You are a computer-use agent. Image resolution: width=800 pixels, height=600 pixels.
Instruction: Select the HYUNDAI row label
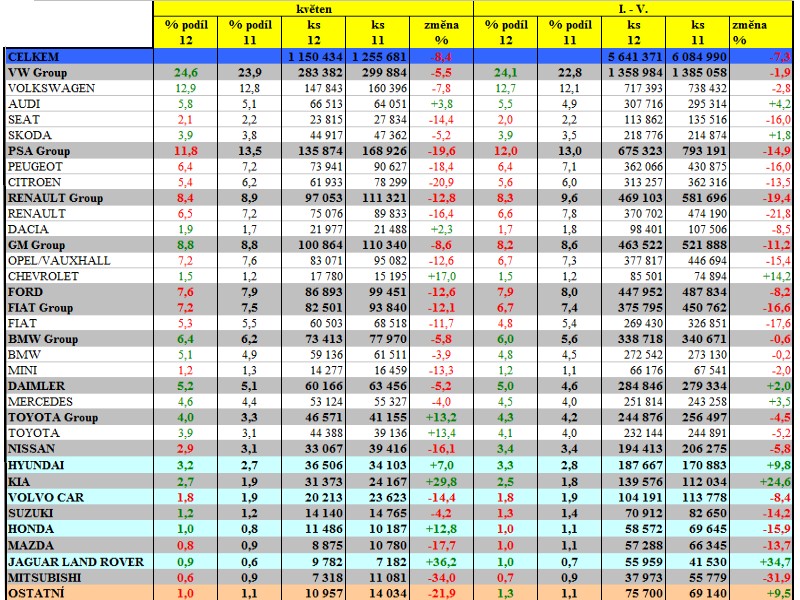point(37,465)
